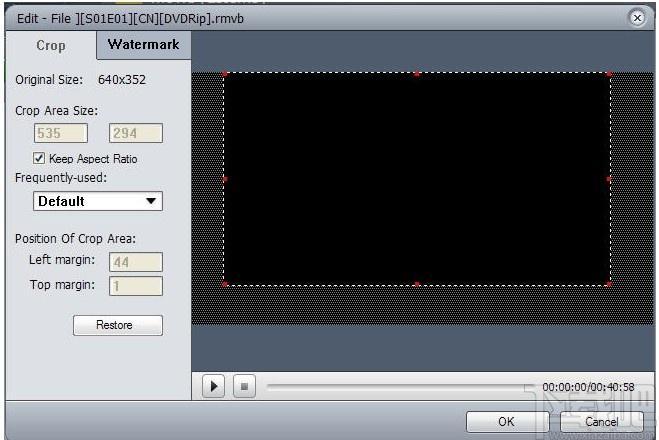Click the Top margin input field
The image size is (659, 440).
136,286
